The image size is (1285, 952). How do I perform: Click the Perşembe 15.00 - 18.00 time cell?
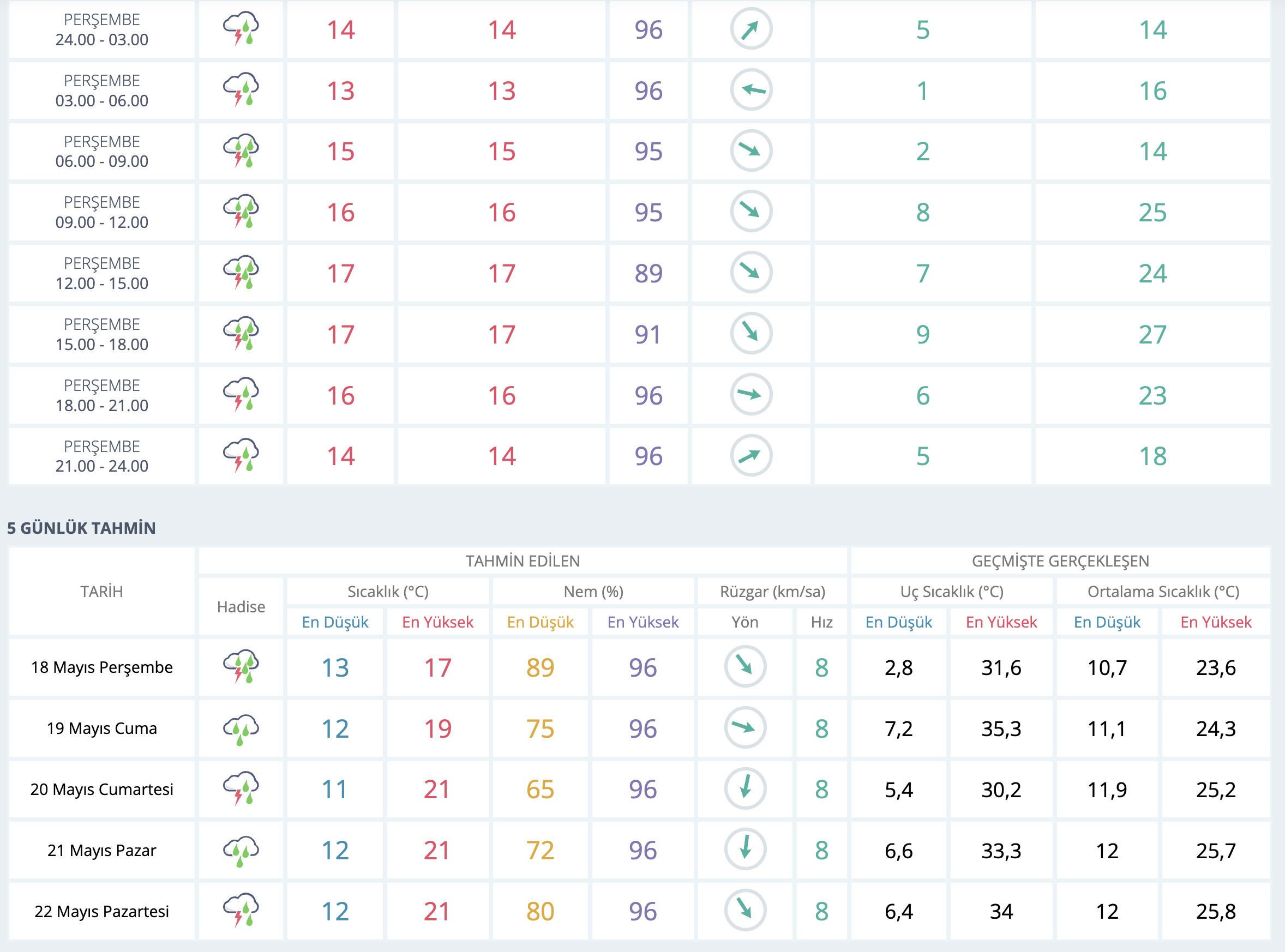101,334
